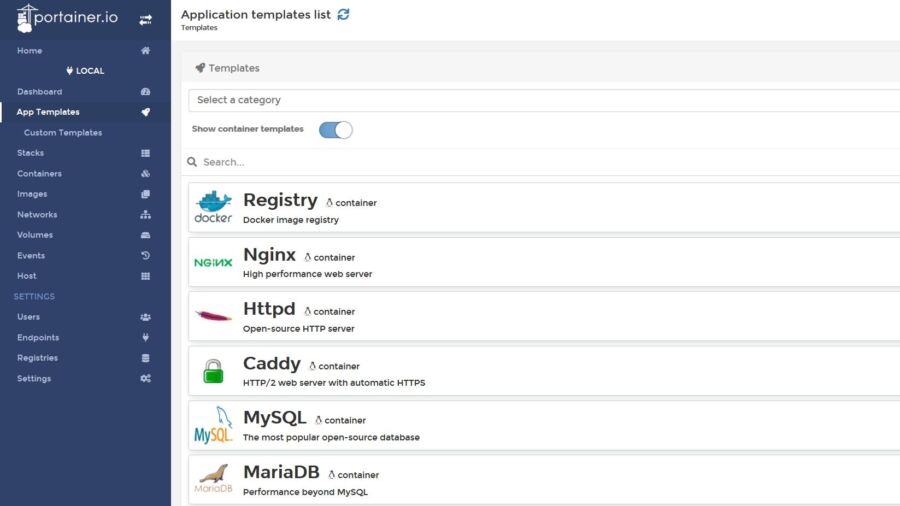This screenshot has width=900, height=506.
Task: Click the Templates breadcrumb under the title
Action: coord(199,28)
